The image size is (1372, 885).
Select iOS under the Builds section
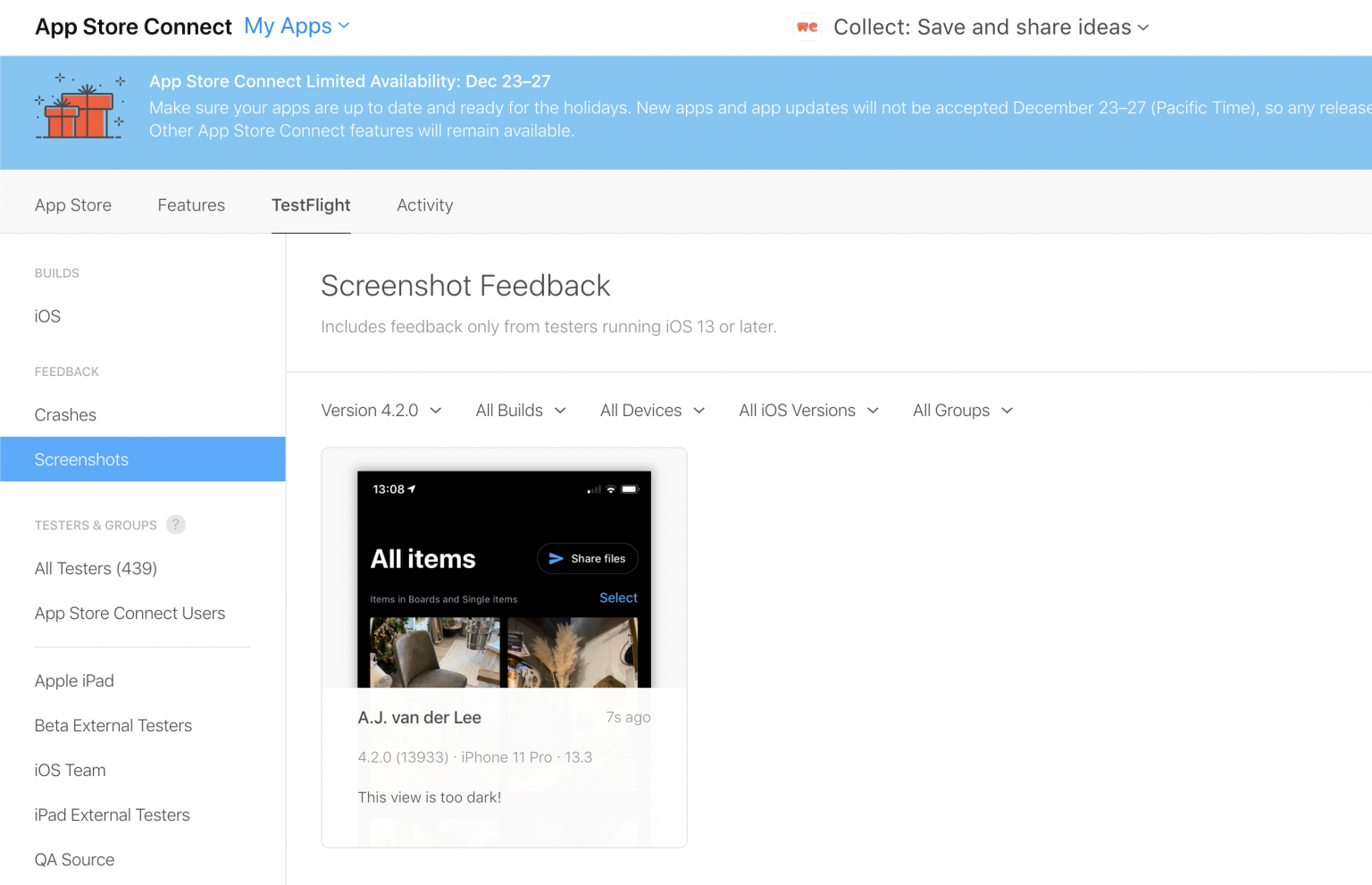point(47,315)
